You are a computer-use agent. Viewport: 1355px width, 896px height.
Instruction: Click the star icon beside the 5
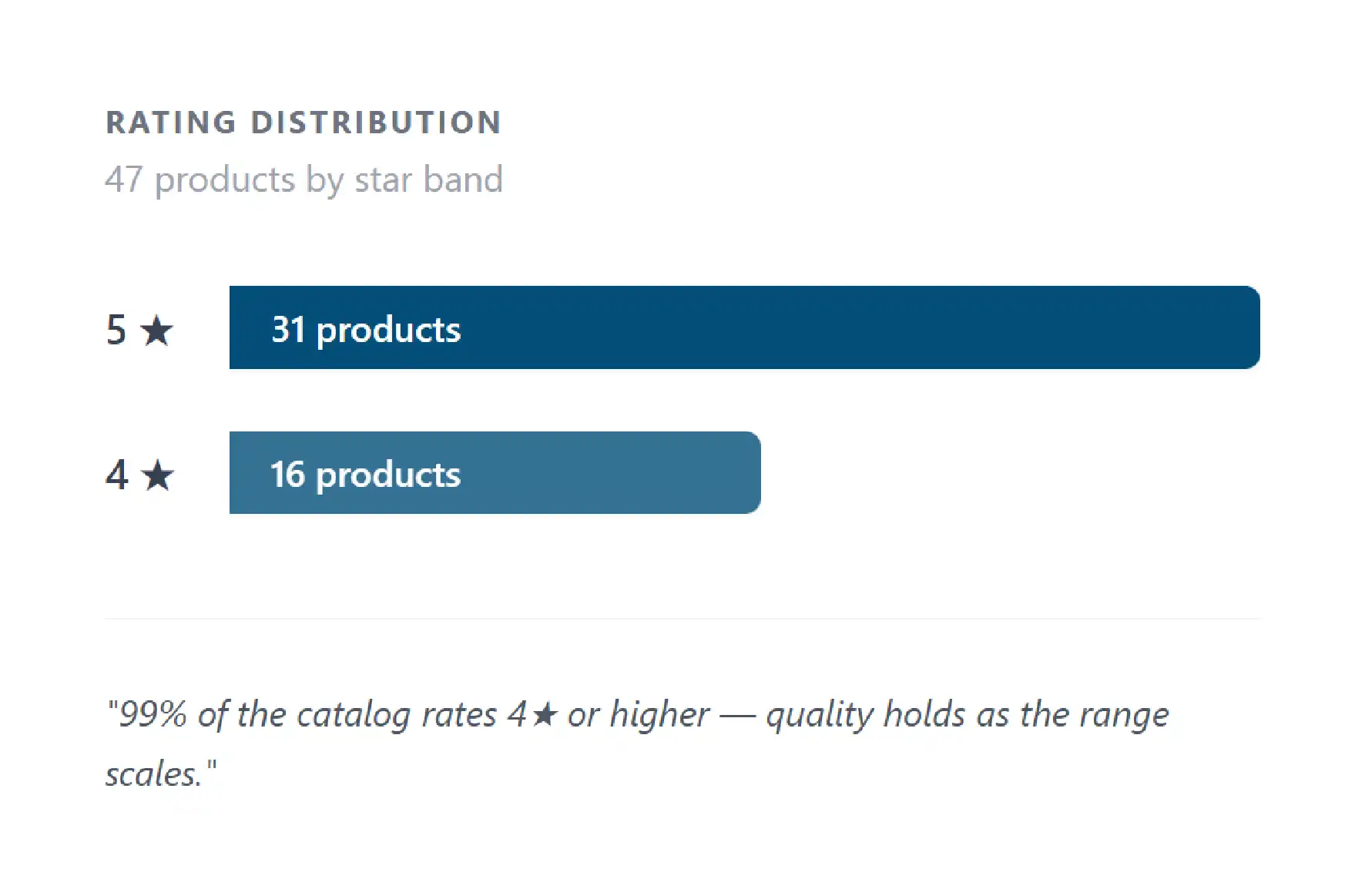click(x=157, y=331)
